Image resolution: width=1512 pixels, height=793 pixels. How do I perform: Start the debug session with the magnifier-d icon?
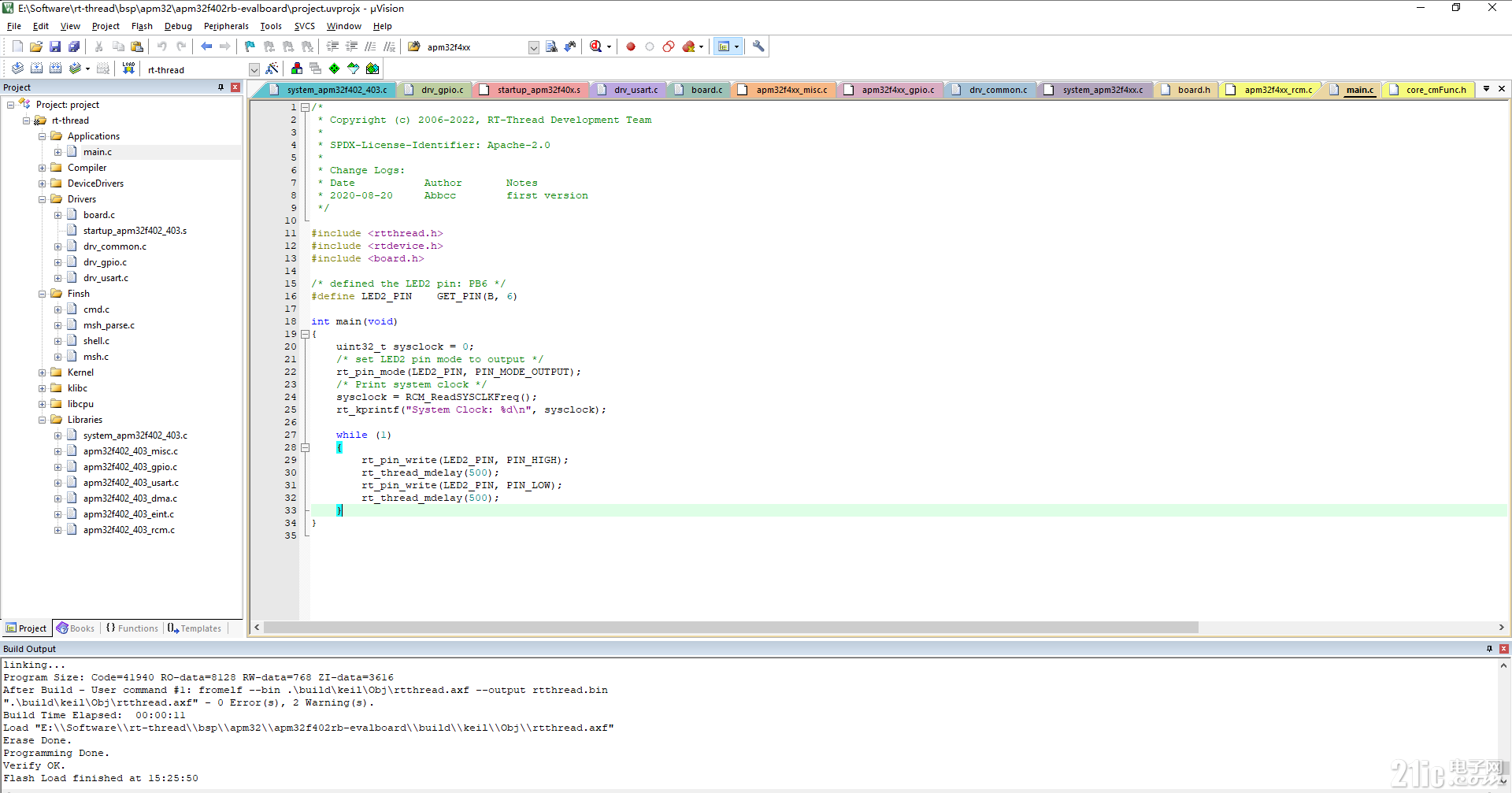596,46
